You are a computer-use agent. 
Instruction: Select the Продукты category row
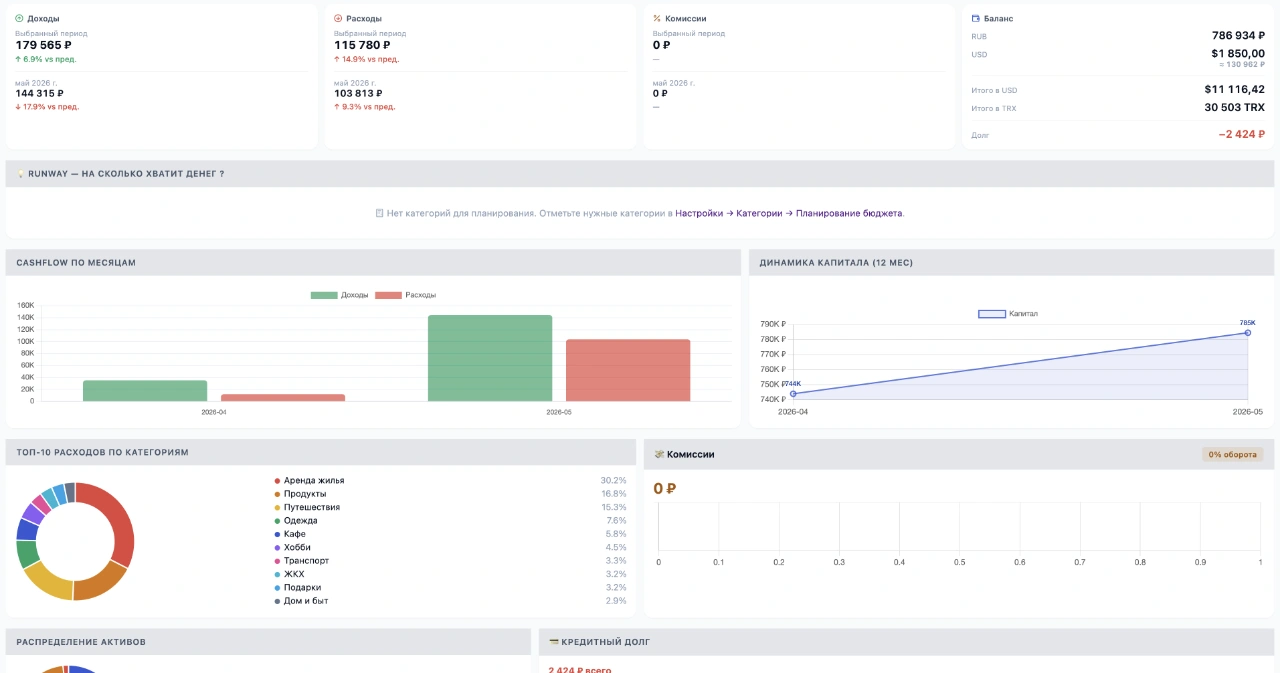tap(450, 494)
